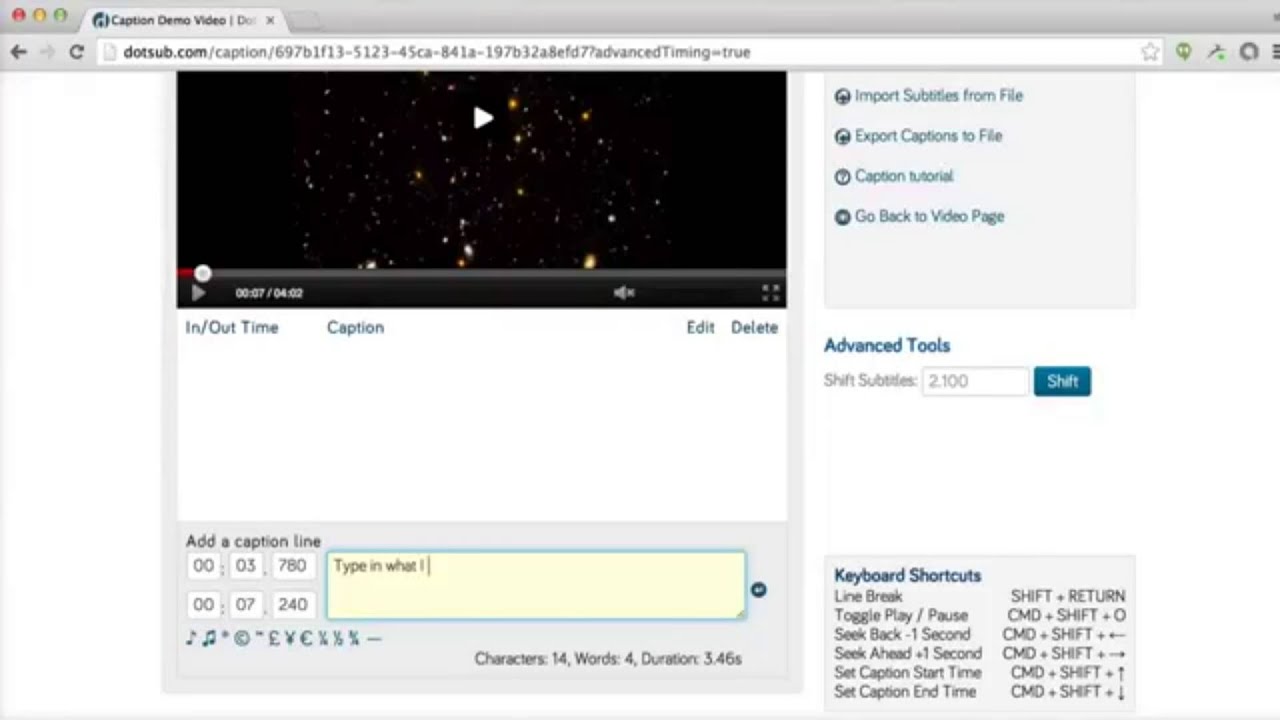Close the Caption Demo Video tab
Screen dimensions: 1280x720
(270, 20)
